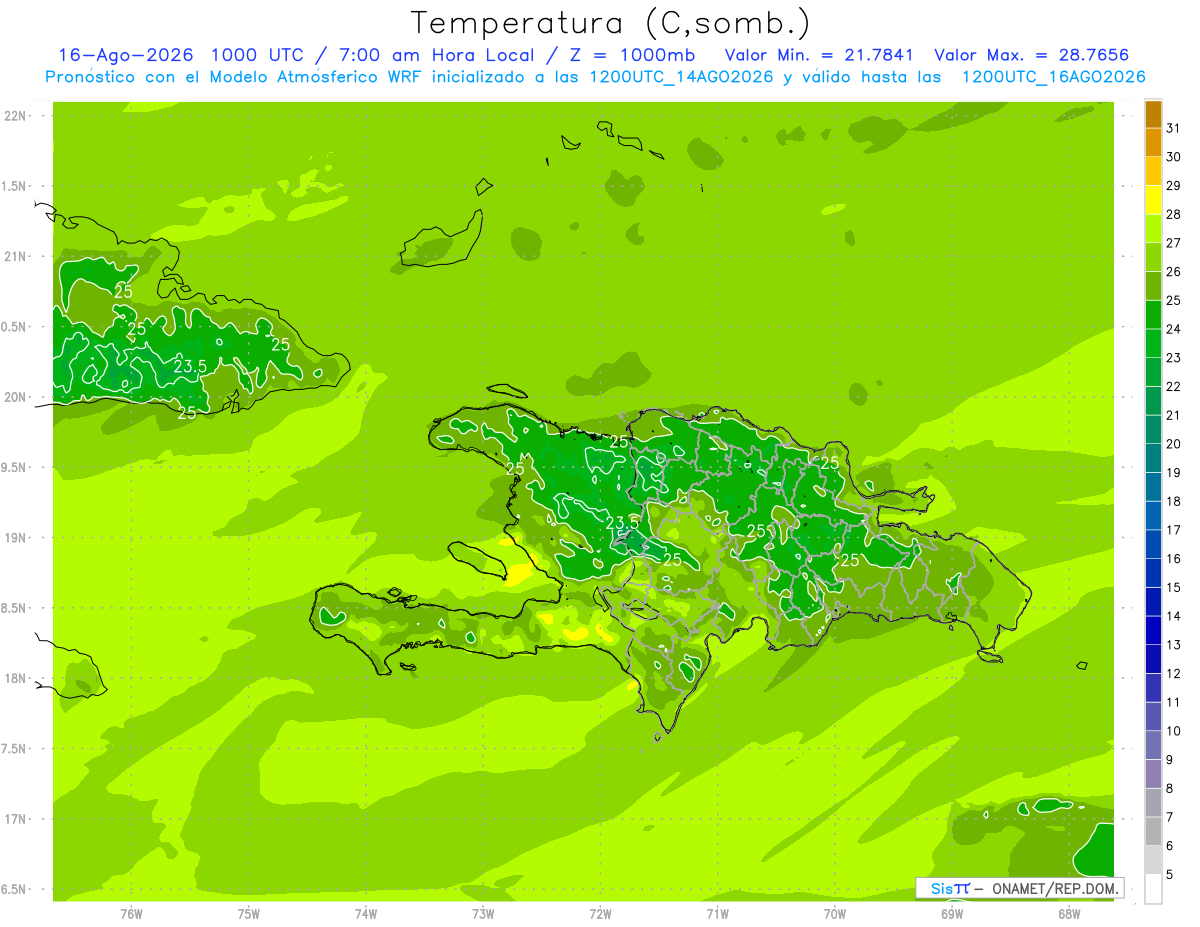1200x927 pixels.
Task: Click the "72W" longitude label
Action: pos(600,914)
